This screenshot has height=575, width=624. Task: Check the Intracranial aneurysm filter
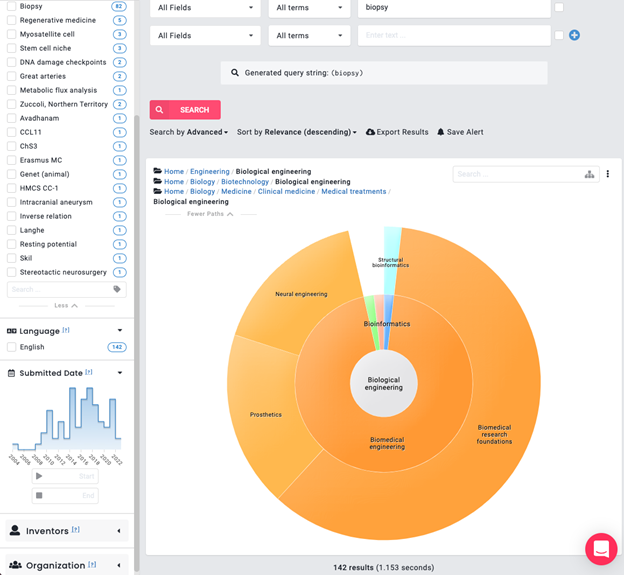pos(12,202)
